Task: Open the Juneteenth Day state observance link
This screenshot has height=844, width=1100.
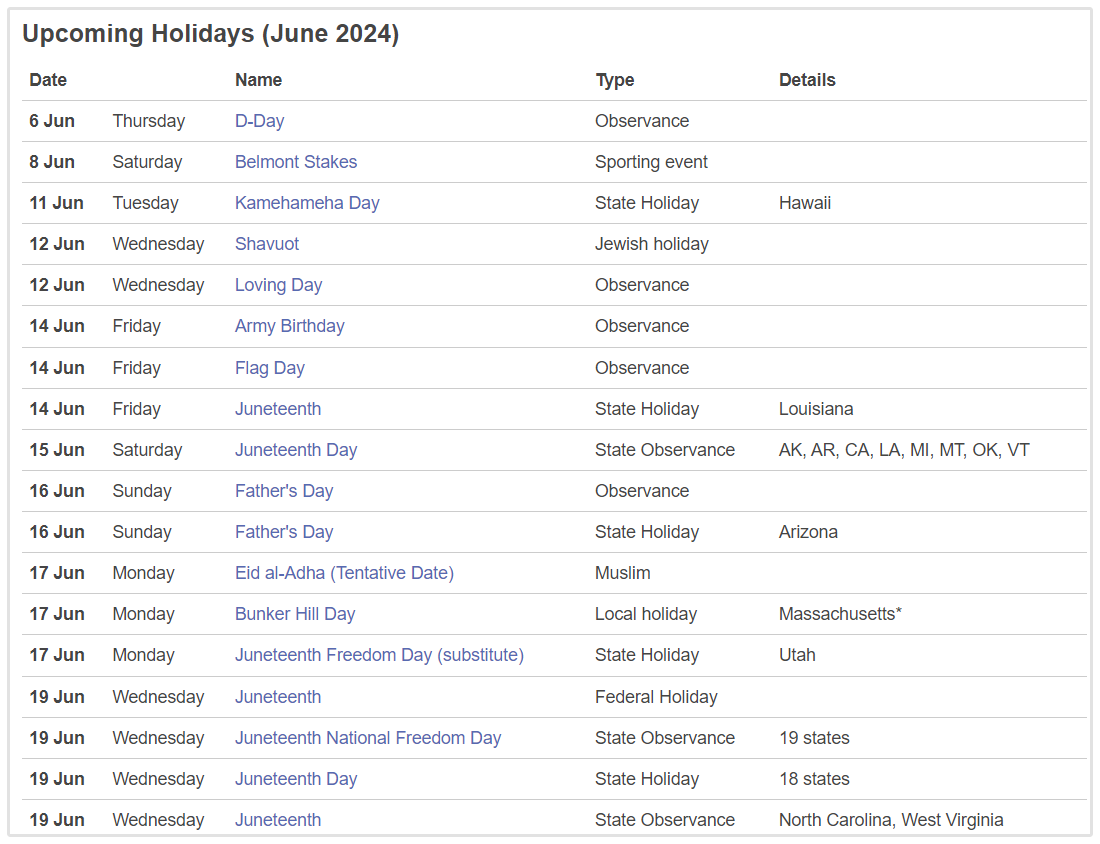Action: pyautogui.click(x=296, y=450)
